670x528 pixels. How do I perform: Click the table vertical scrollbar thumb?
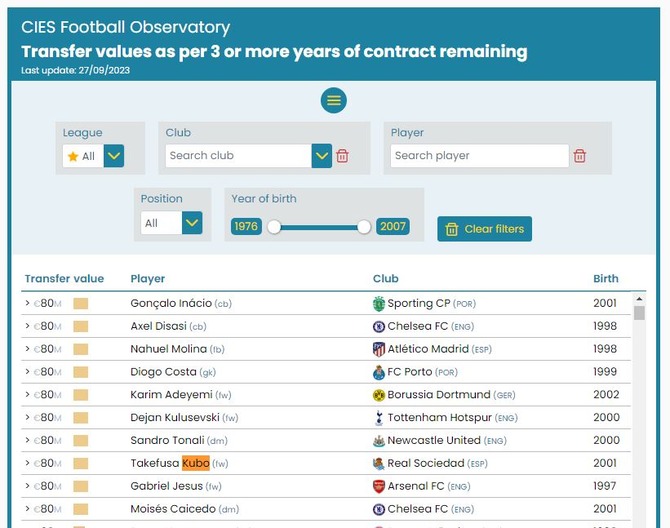pos(639,313)
